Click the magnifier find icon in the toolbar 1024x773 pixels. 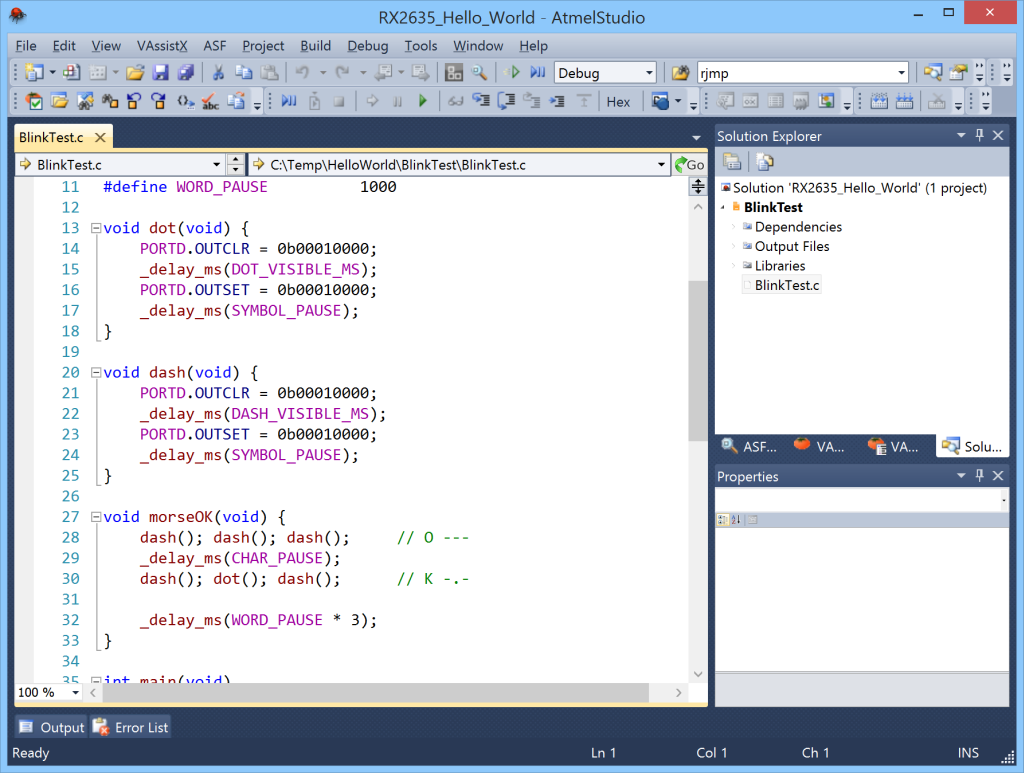pos(479,72)
